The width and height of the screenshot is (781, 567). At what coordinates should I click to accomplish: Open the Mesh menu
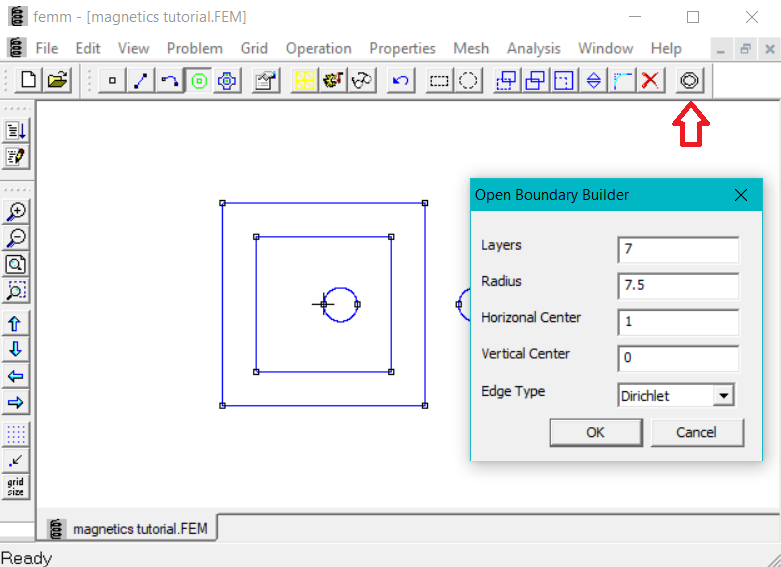471,48
